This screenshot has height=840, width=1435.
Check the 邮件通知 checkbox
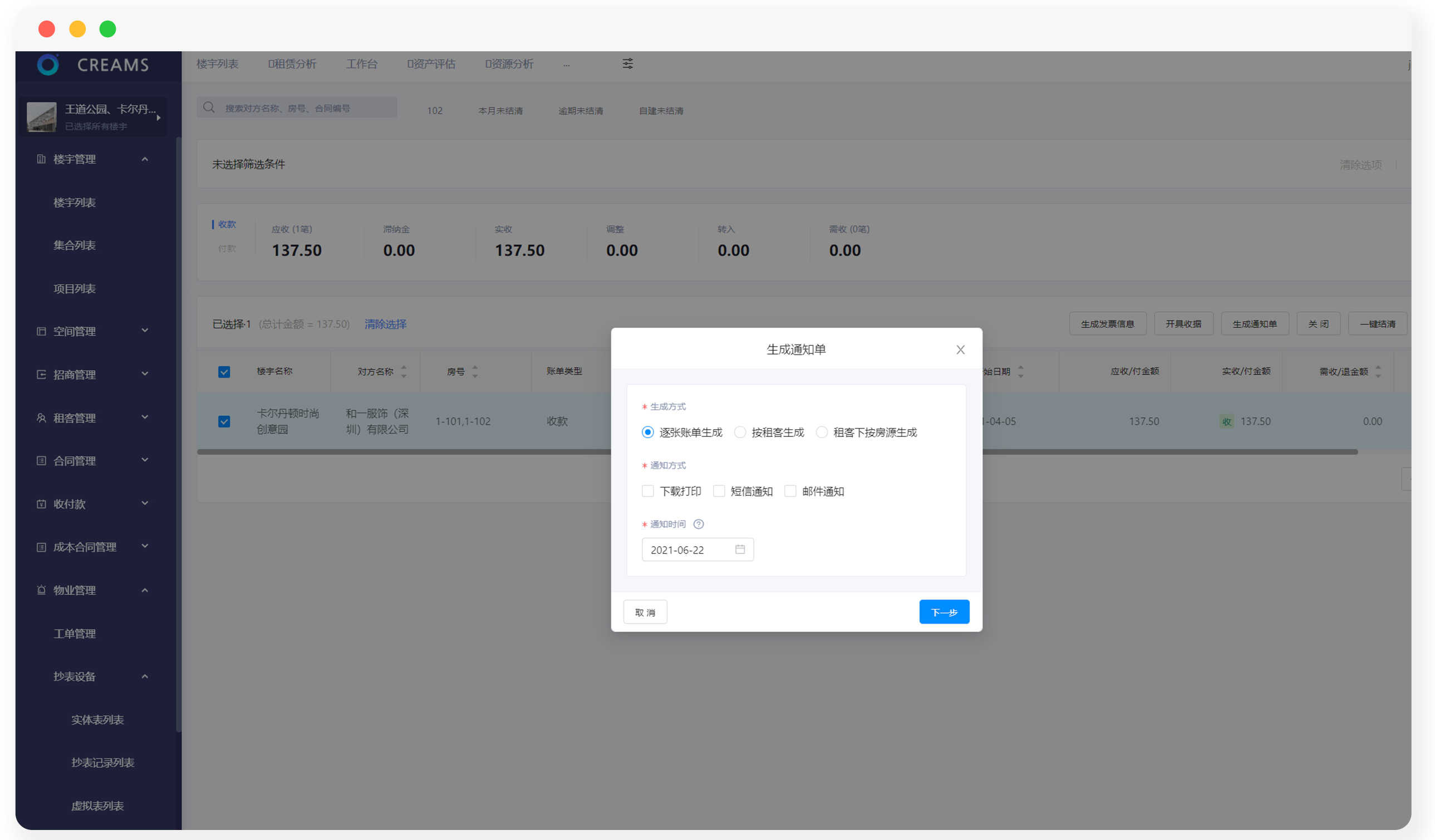click(789, 491)
